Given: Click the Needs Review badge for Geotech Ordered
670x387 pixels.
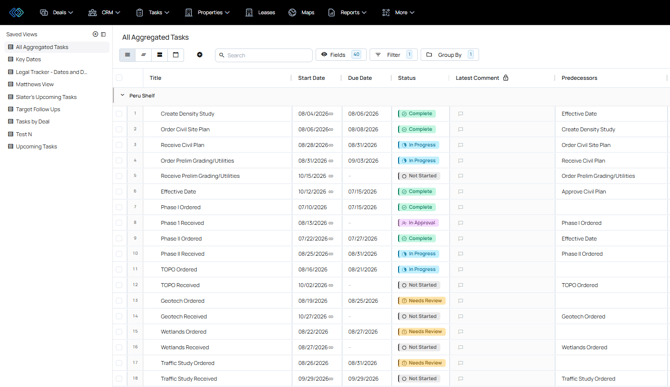Looking at the screenshot, I should (x=422, y=301).
